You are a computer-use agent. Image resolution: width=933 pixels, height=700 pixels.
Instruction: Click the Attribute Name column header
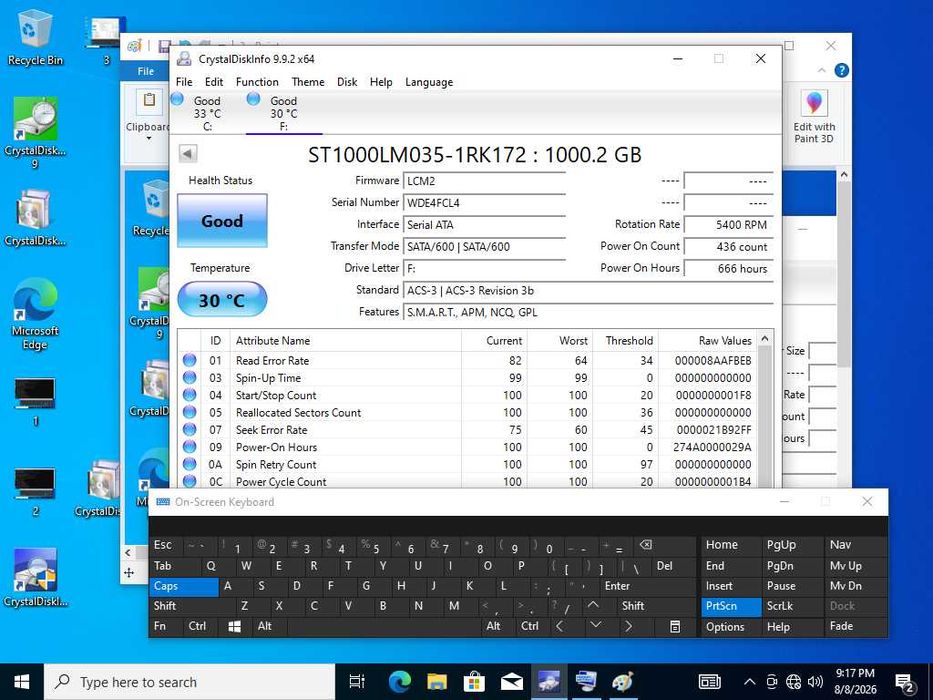click(346, 340)
